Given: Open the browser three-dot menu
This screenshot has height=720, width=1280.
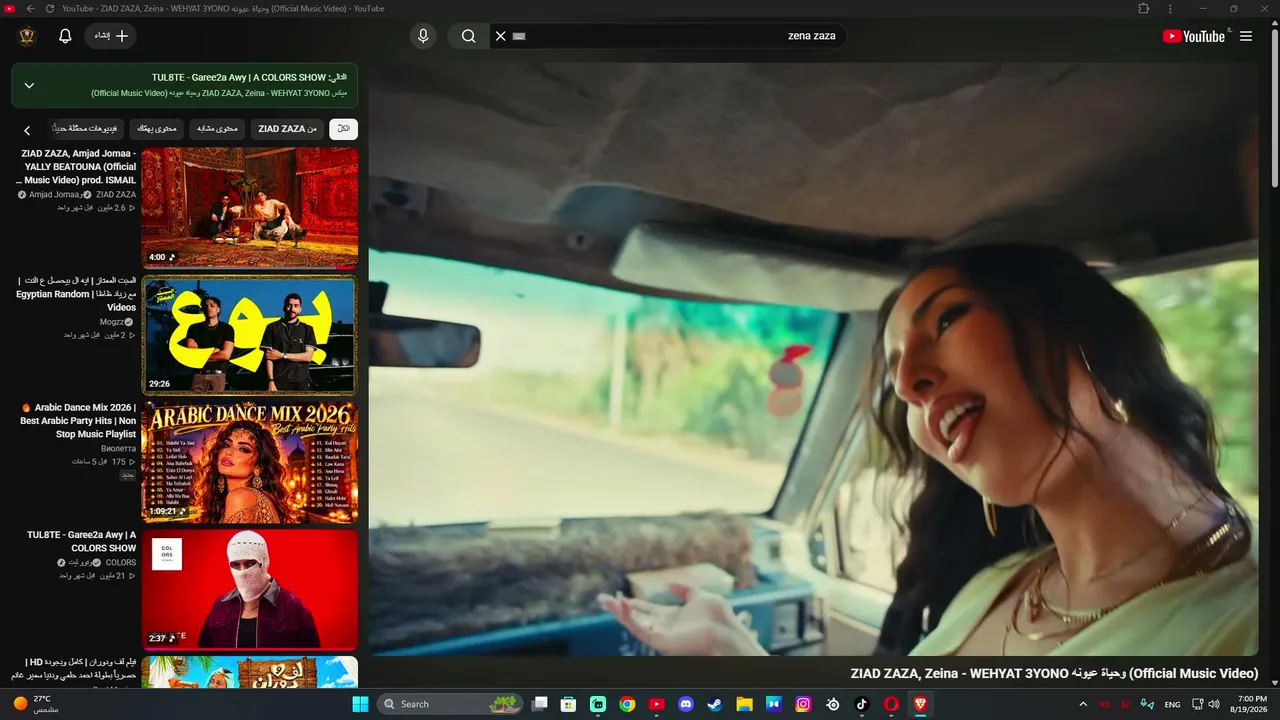Looking at the screenshot, I should click(1170, 9).
